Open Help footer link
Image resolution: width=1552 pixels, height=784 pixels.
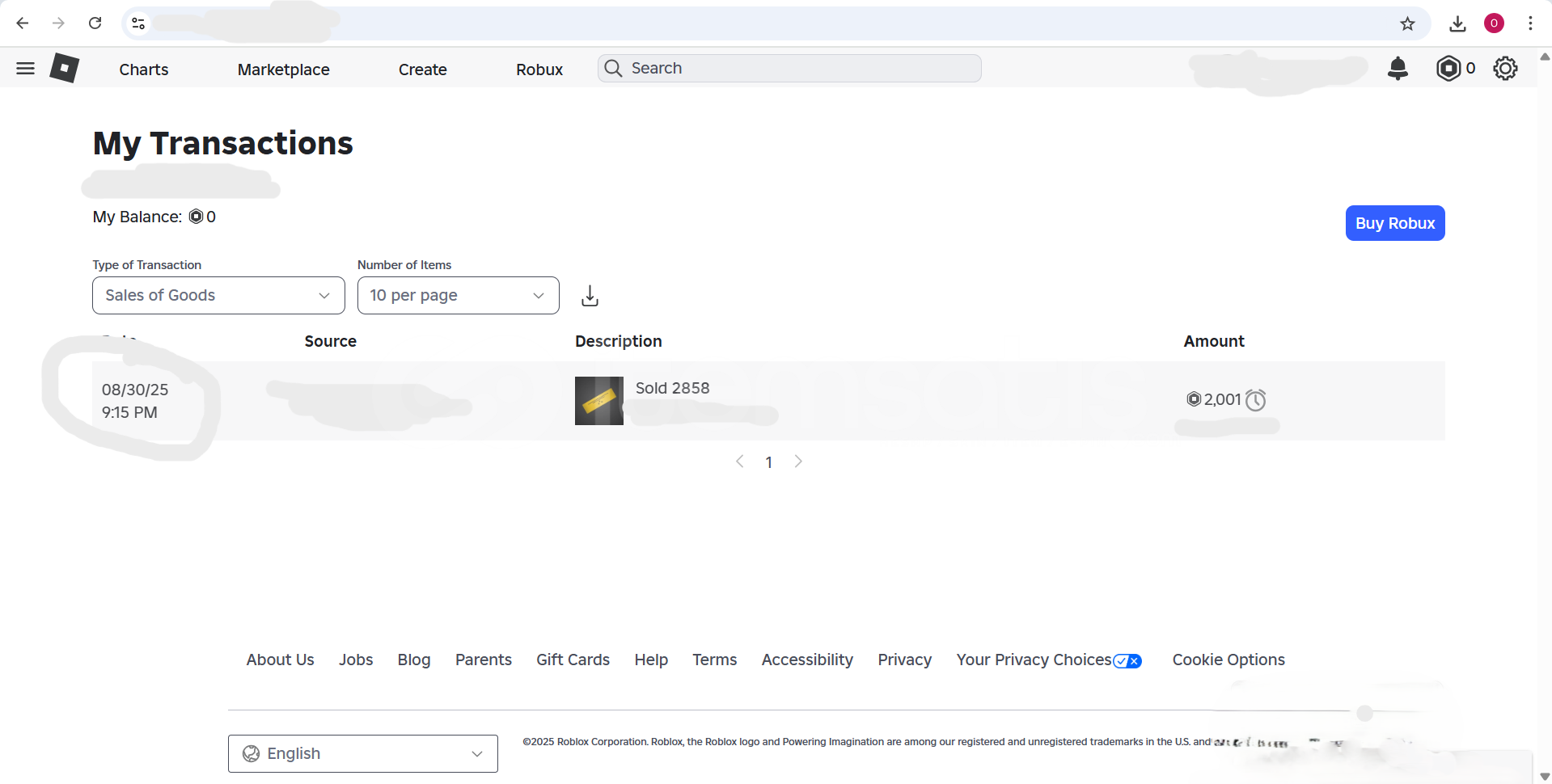pyautogui.click(x=651, y=660)
